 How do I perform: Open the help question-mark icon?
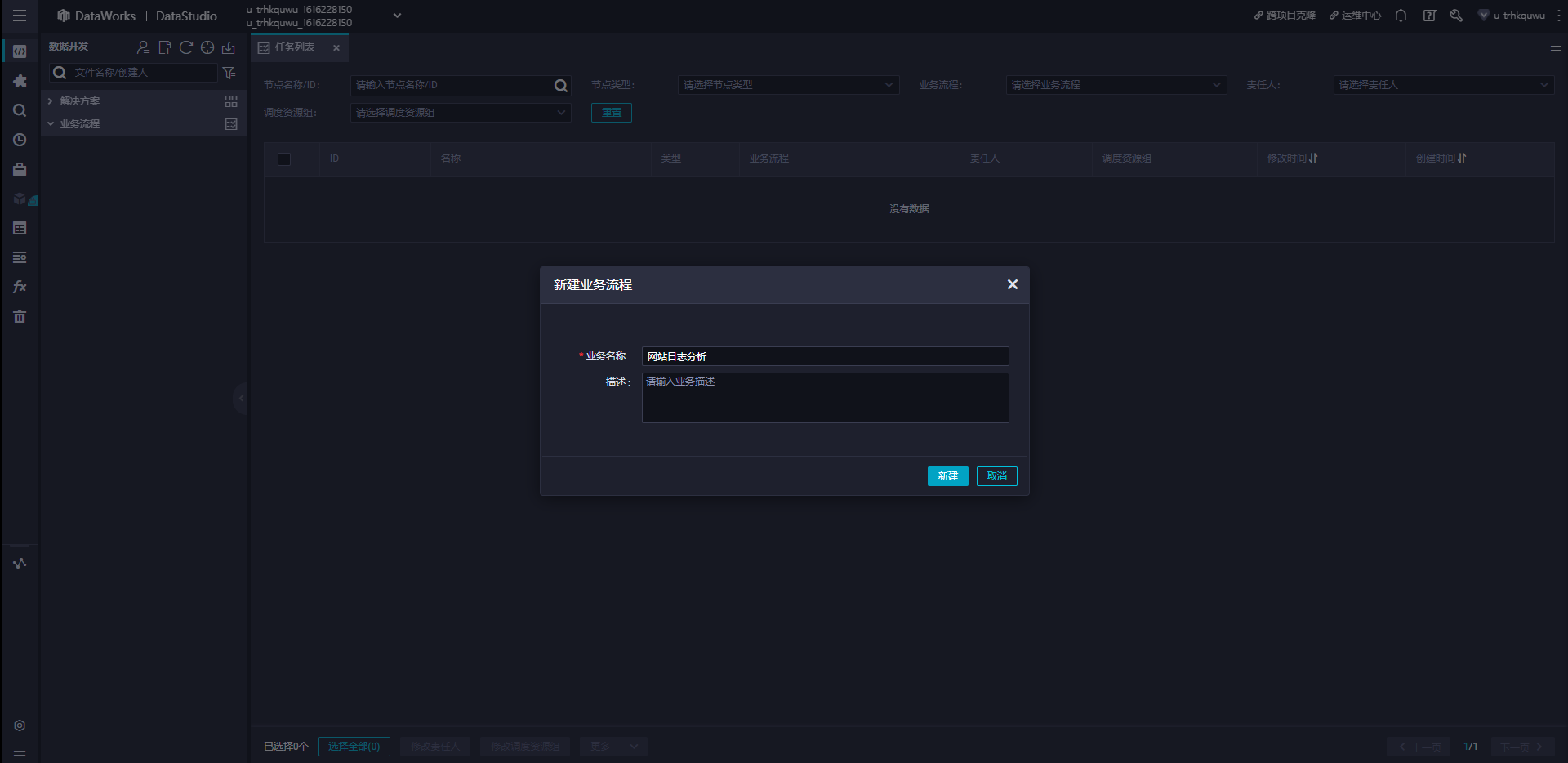1429,16
